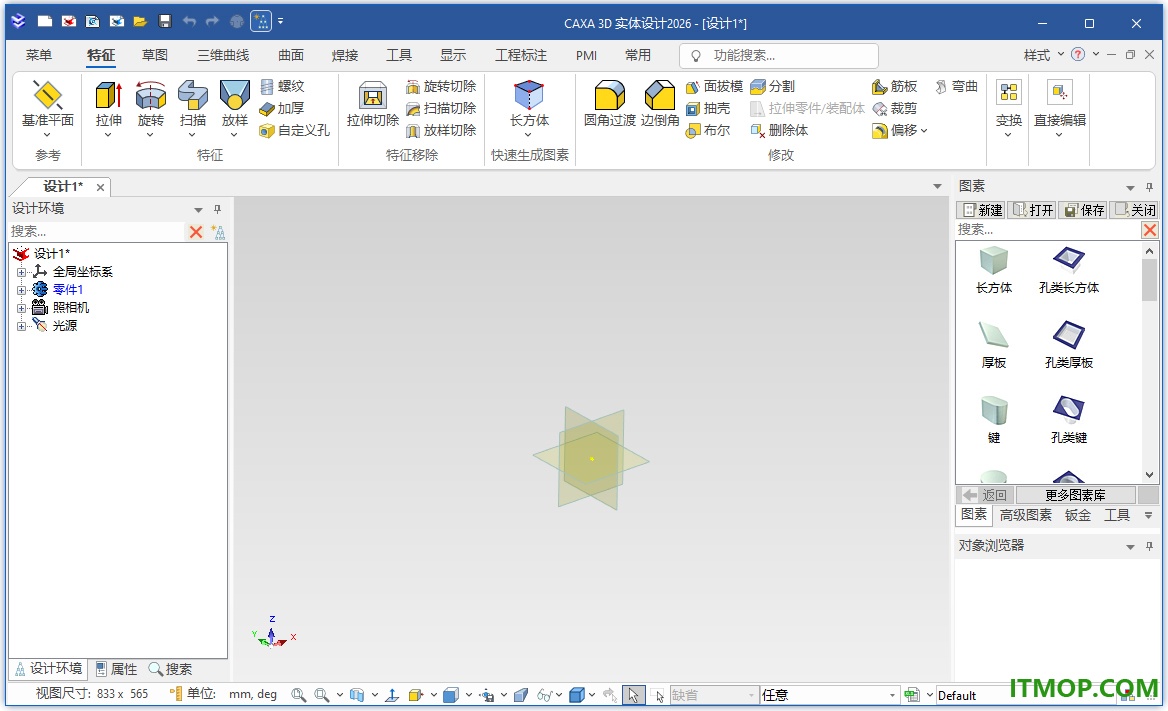
Task: Select the 扫描 sweep tool
Action: point(193,109)
